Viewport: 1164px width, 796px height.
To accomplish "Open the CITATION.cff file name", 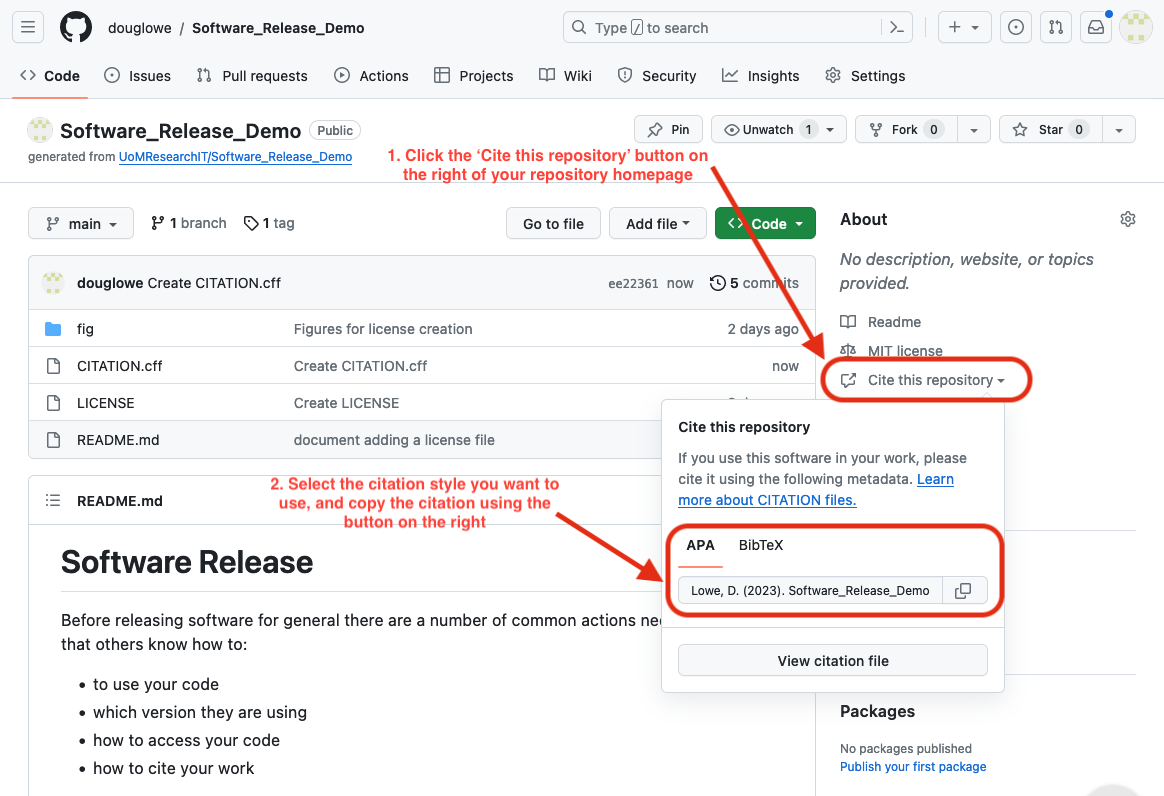I will tap(120, 366).
